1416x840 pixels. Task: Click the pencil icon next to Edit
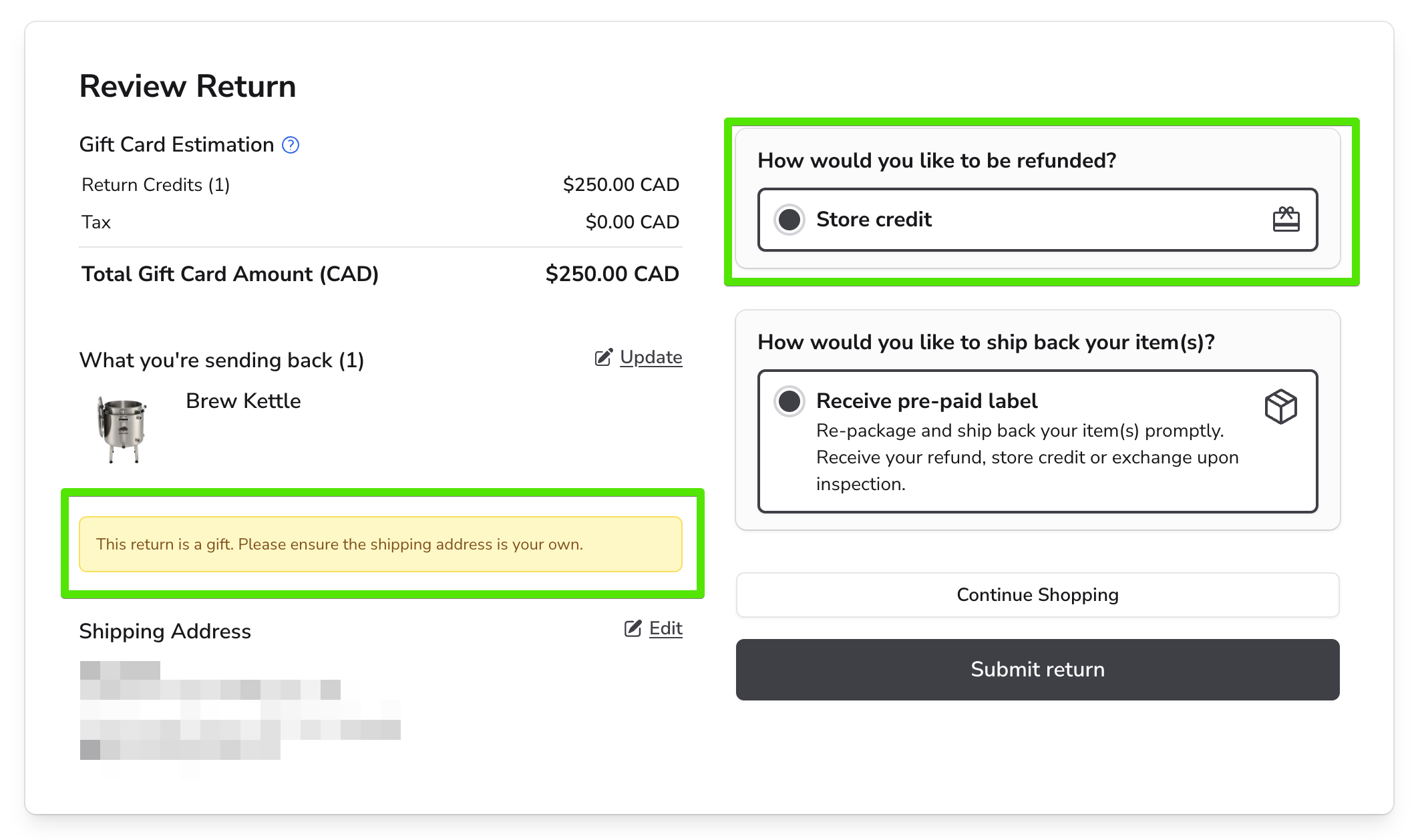point(633,628)
